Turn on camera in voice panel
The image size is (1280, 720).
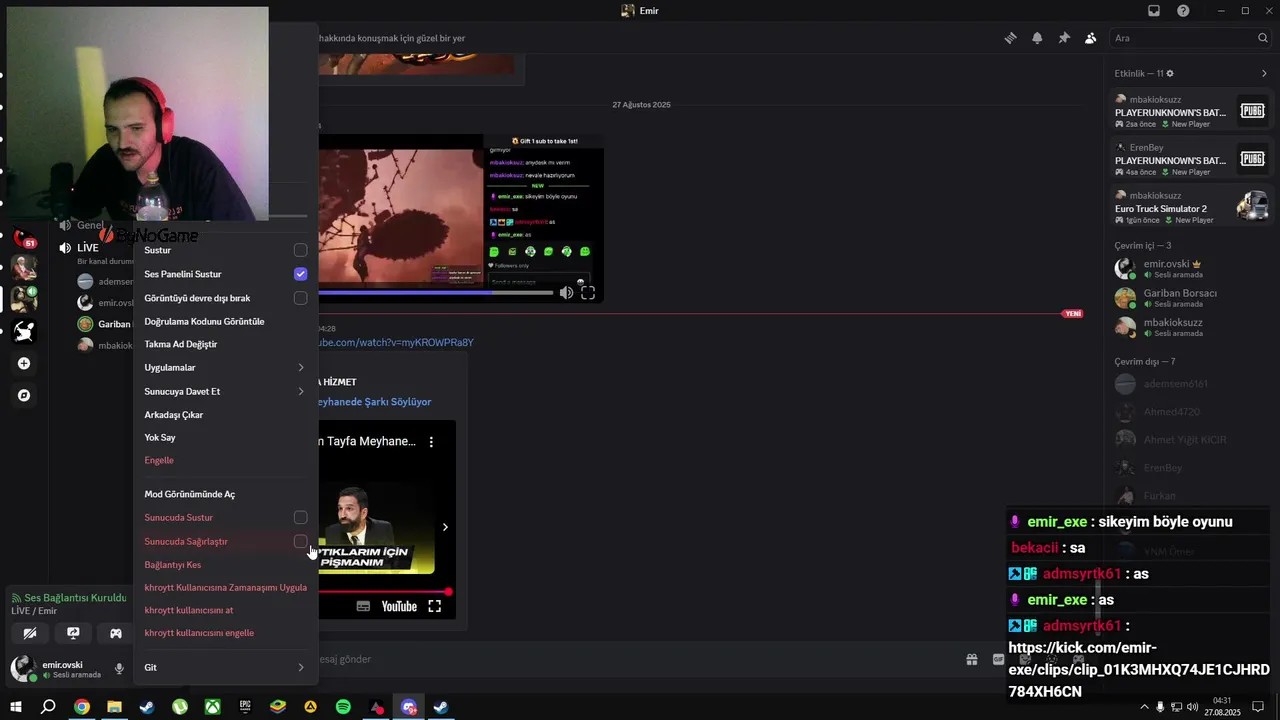pos(30,633)
